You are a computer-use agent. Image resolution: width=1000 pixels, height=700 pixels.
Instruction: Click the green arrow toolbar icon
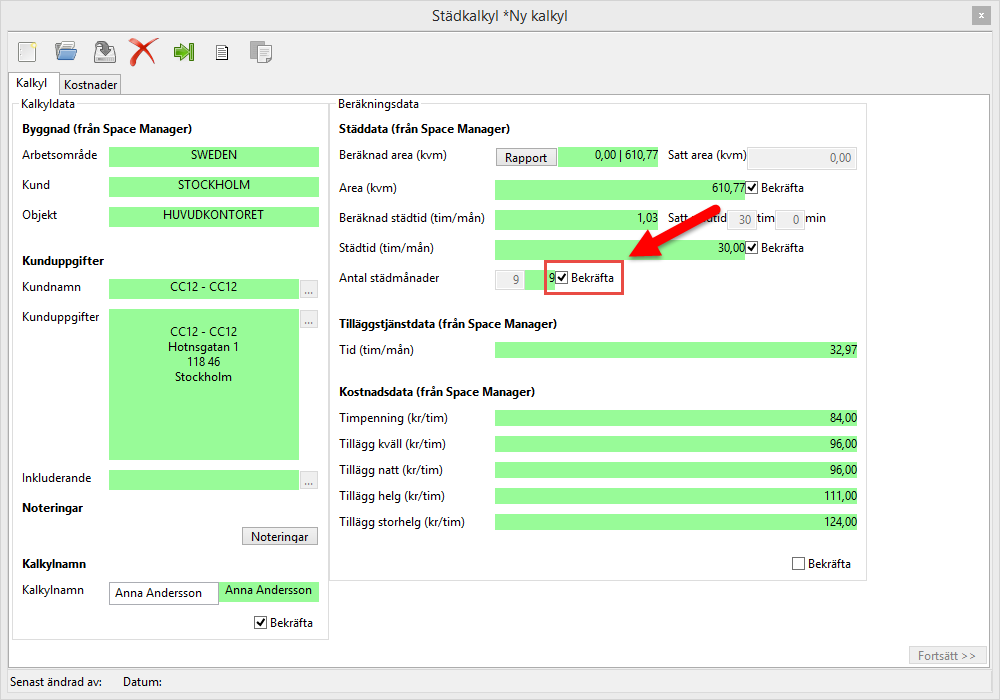click(x=183, y=52)
